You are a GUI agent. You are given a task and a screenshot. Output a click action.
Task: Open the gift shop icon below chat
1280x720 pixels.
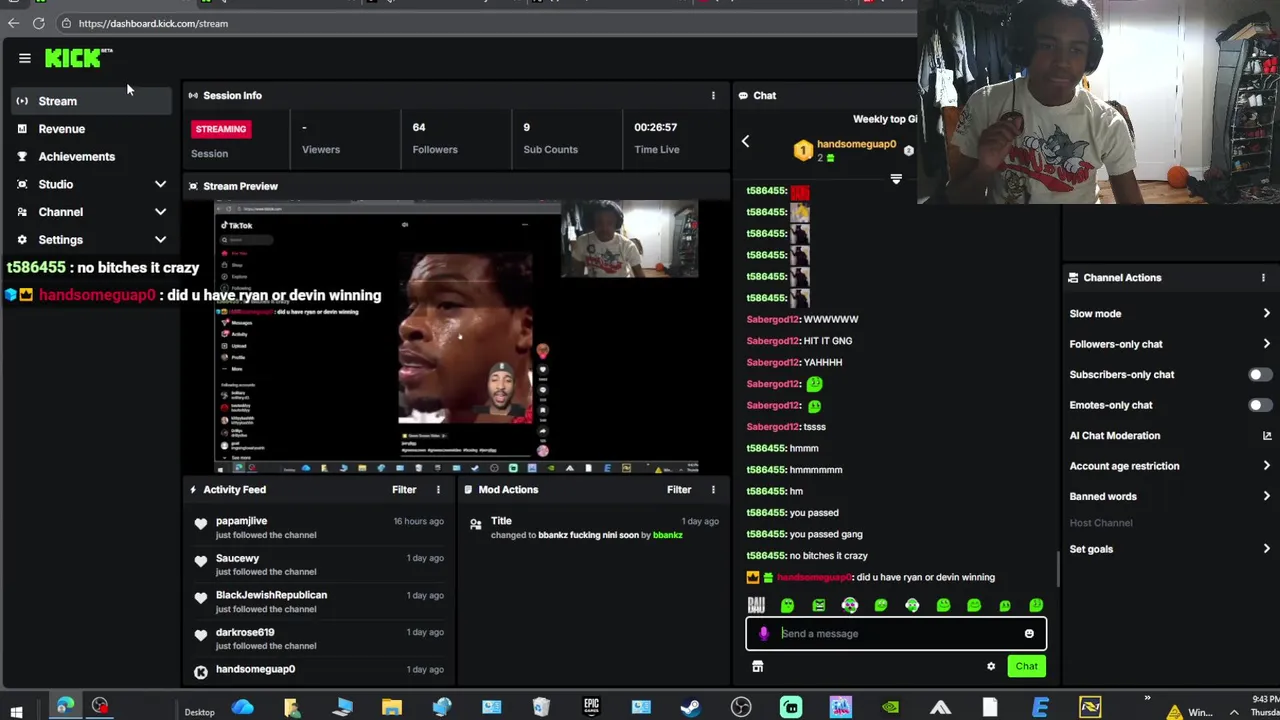(x=757, y=667)
